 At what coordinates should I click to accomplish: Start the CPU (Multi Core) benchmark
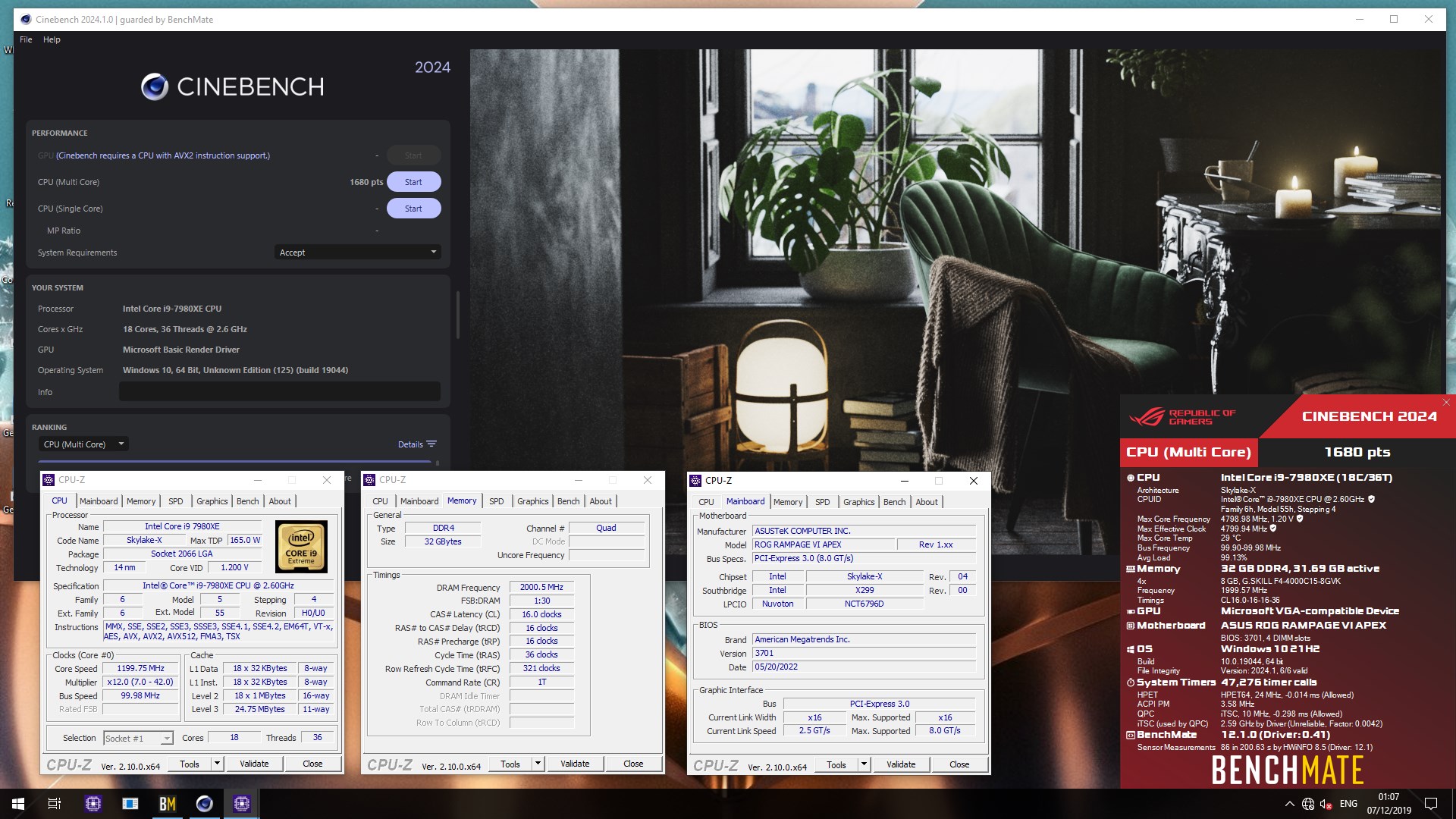point(413,182)
